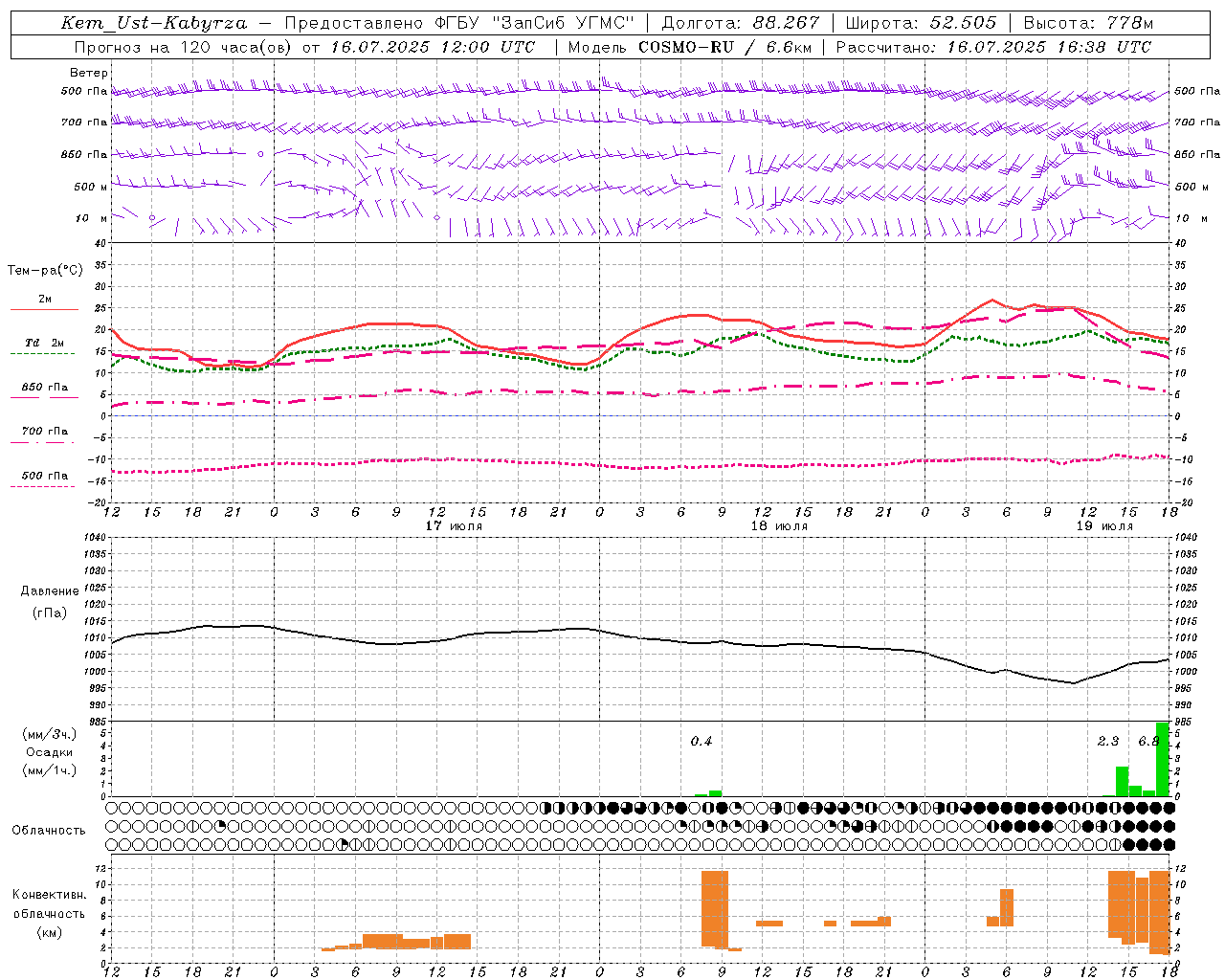The width and height of the screenshot is (1225, 980).
Task: Click the Широта: 52.505 value
Action: pos(921,23)
